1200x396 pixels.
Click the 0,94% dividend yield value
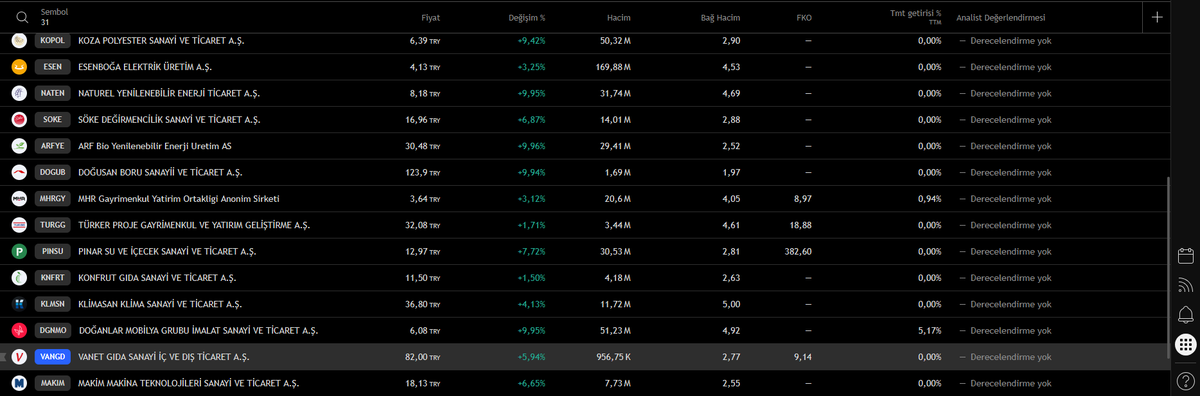coord(929,198)
